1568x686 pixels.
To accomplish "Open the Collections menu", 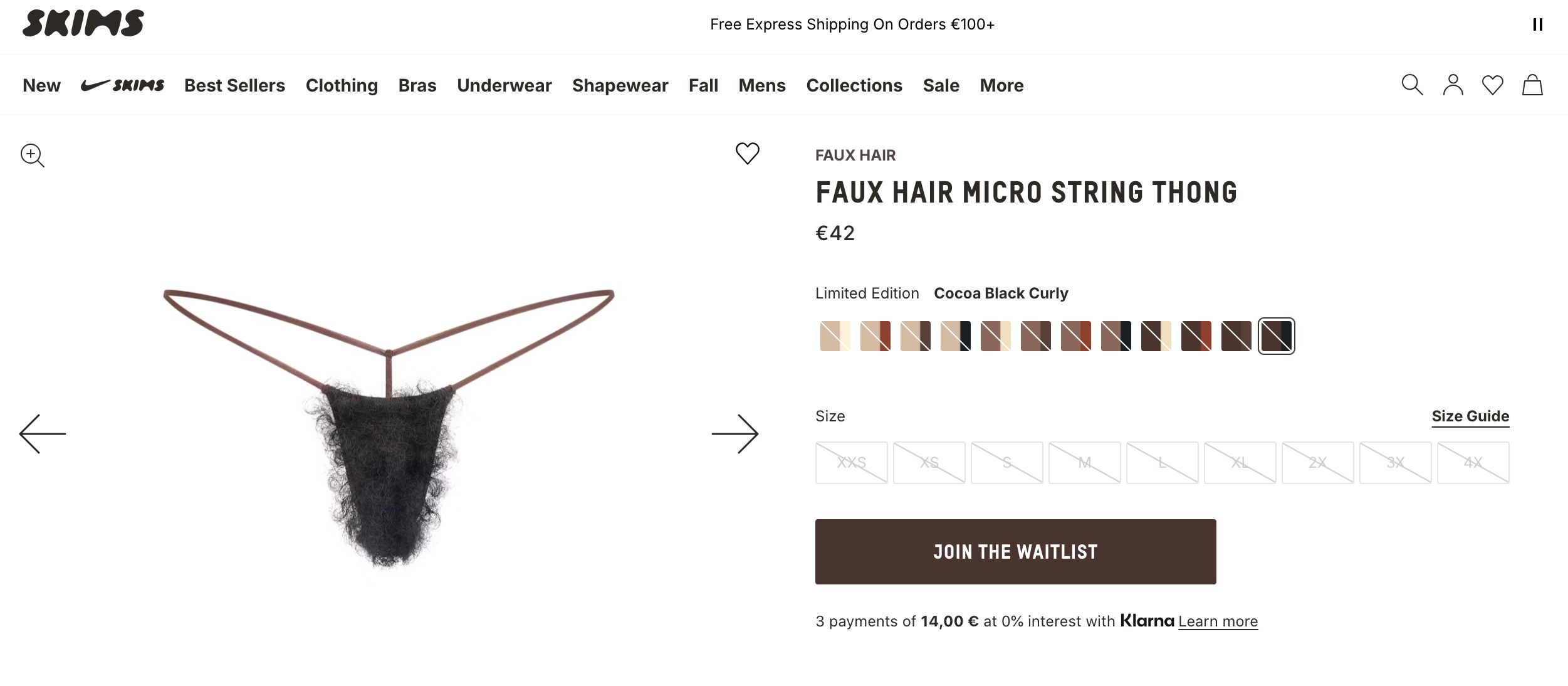I will (854, 85).
